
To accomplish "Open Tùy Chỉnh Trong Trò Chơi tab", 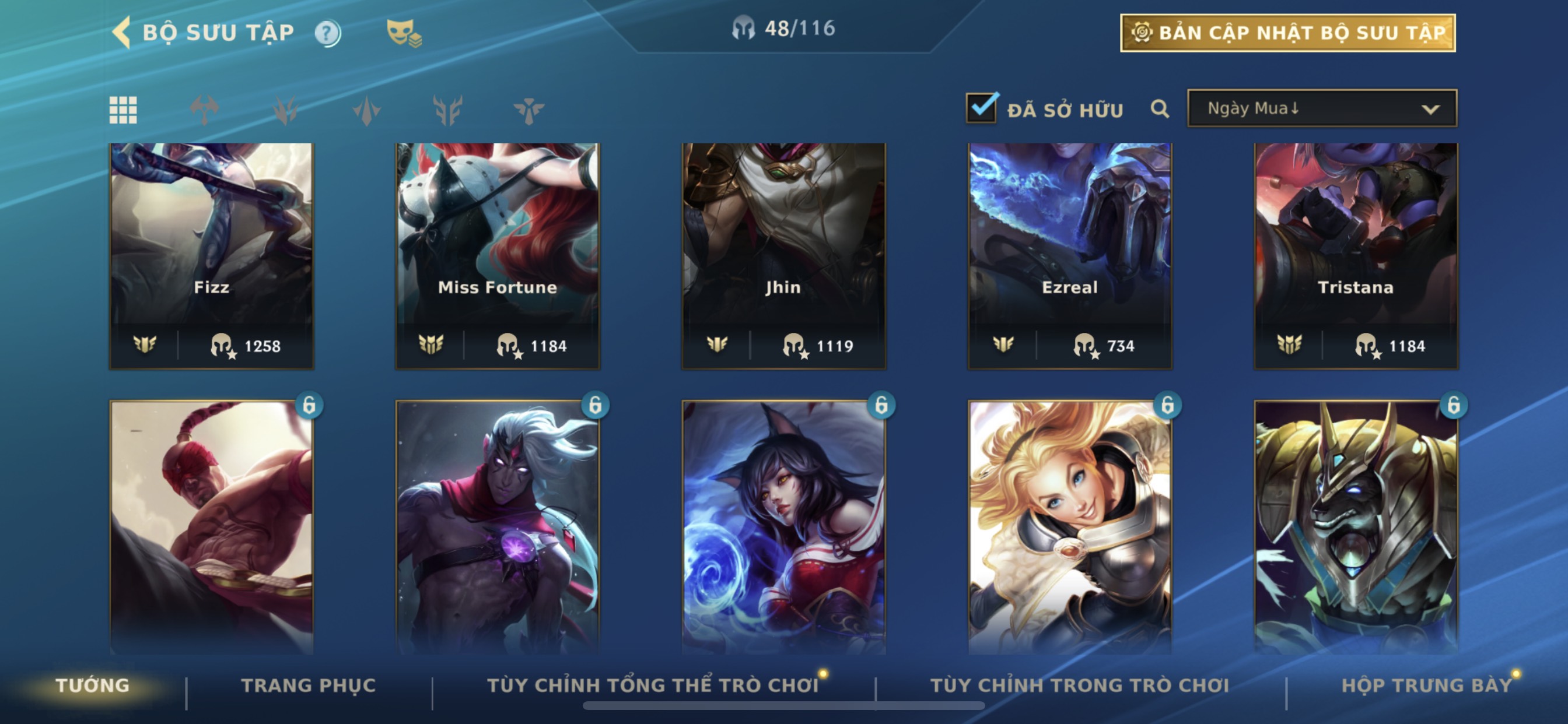I will 1079,685.
